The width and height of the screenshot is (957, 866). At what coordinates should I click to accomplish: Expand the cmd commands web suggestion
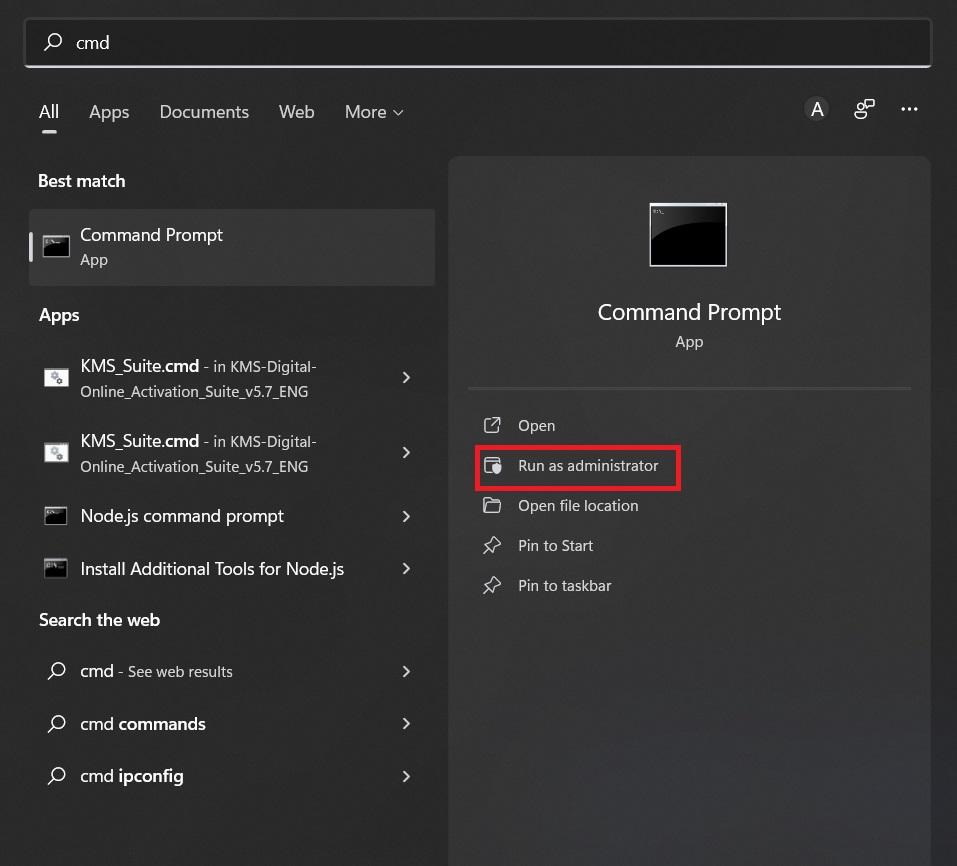[406, 723]
